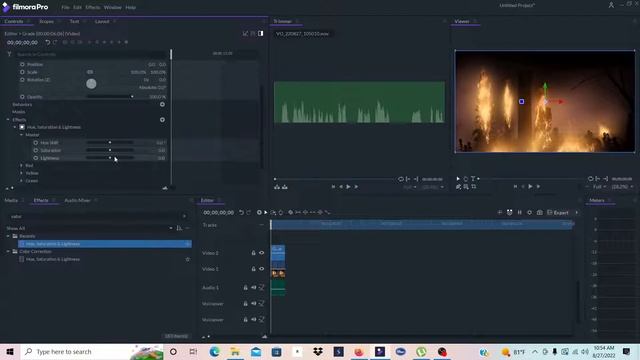The image size is (640, 360).
Task: Toggle keyframing circle for Scale property
Action: pyautogui.click(x=22, y=72)
